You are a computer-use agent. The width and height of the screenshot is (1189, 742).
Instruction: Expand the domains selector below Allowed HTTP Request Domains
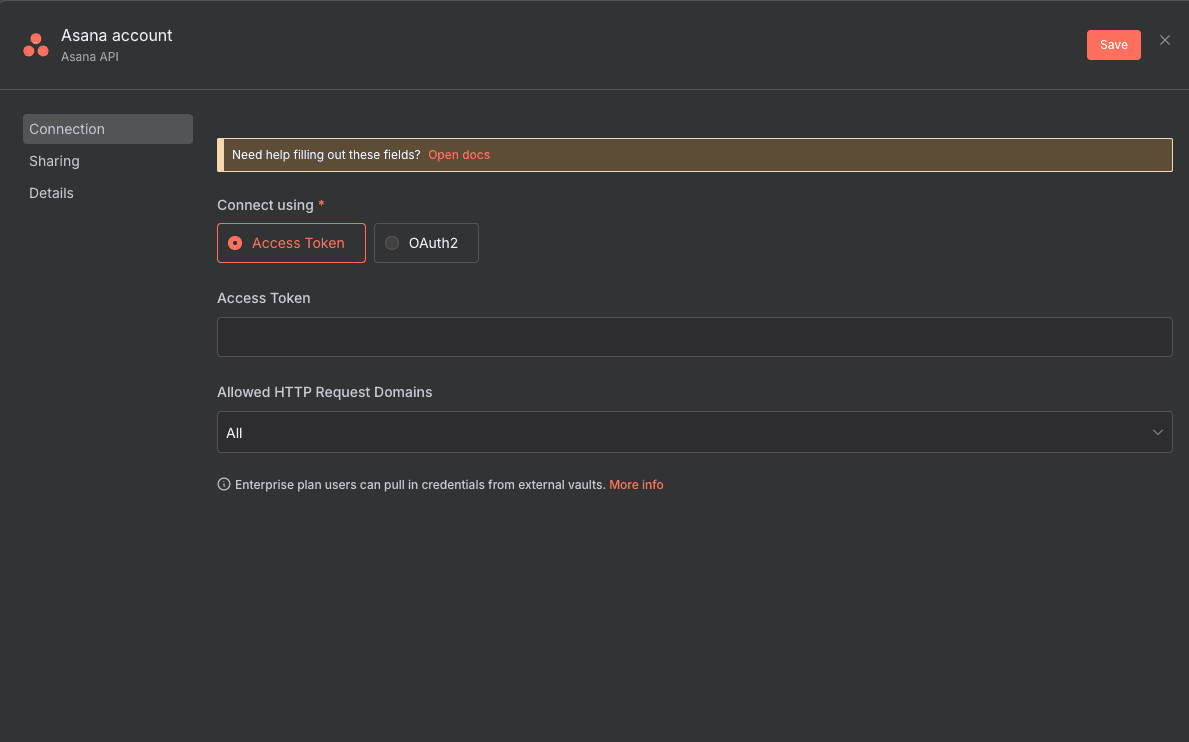695,432
